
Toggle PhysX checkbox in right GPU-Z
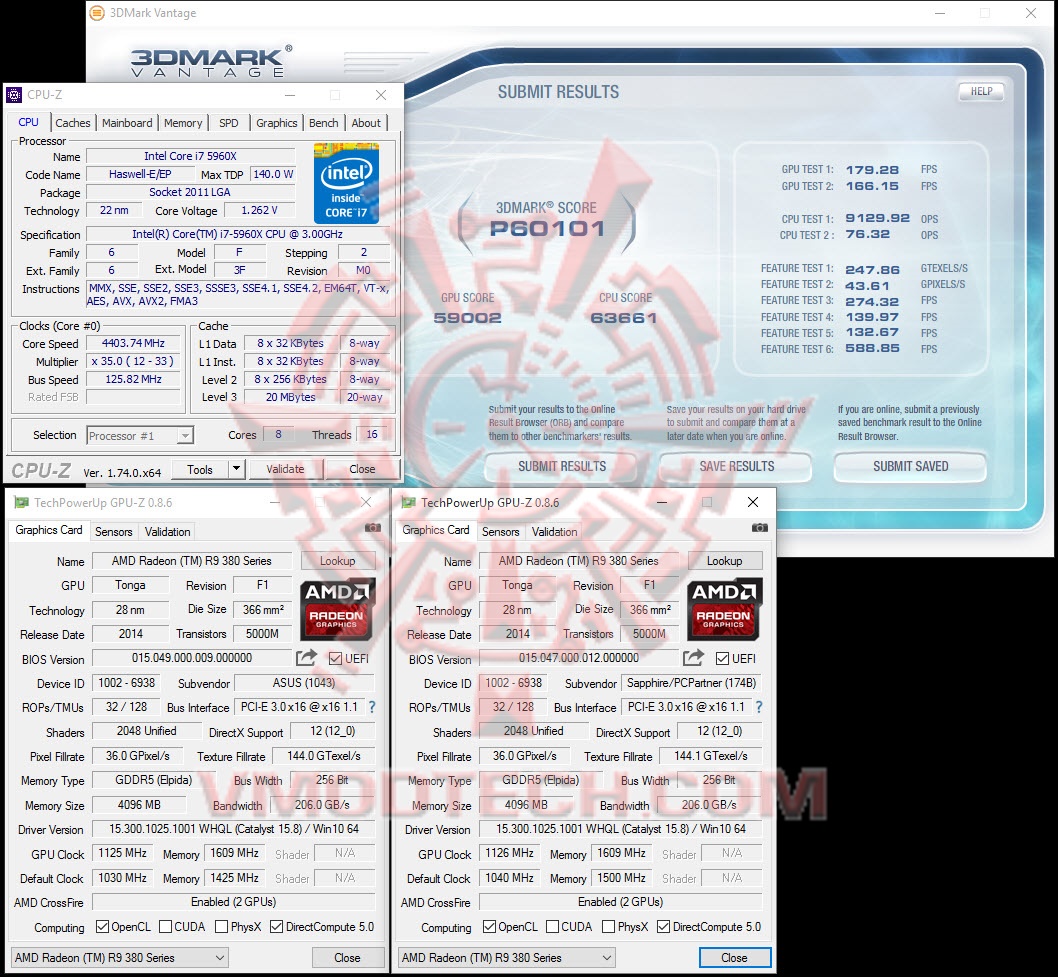(609, 926)
